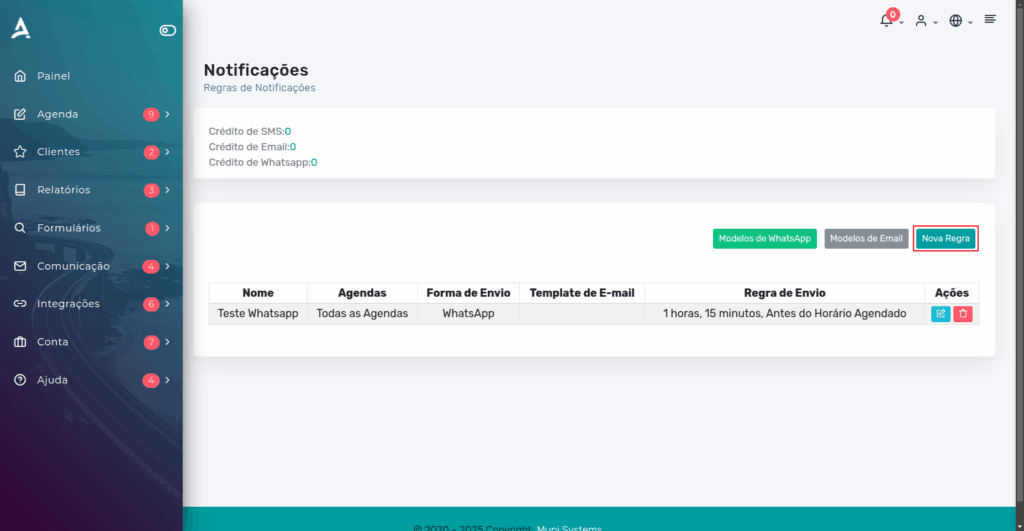The image size is (1024, 531).
Task: Click the notification bell icon
Action: [x=886, y=21]
